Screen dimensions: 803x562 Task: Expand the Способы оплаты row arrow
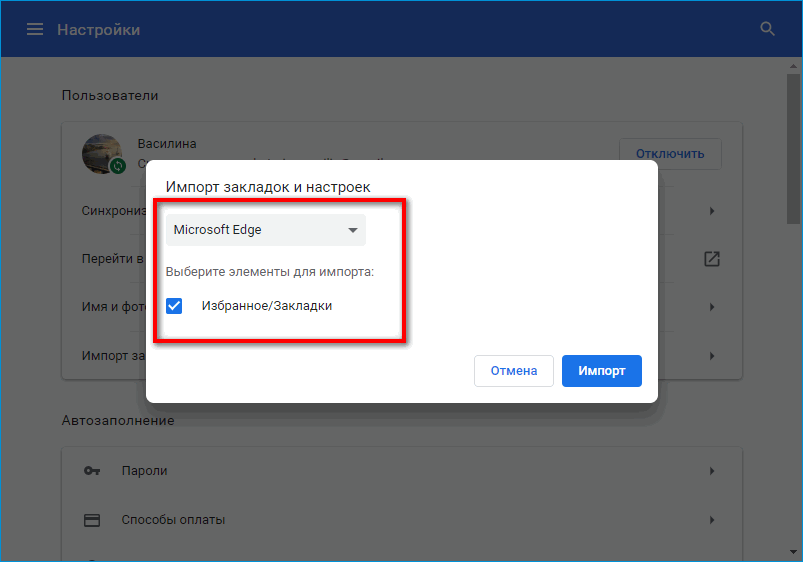click(712, 520)
